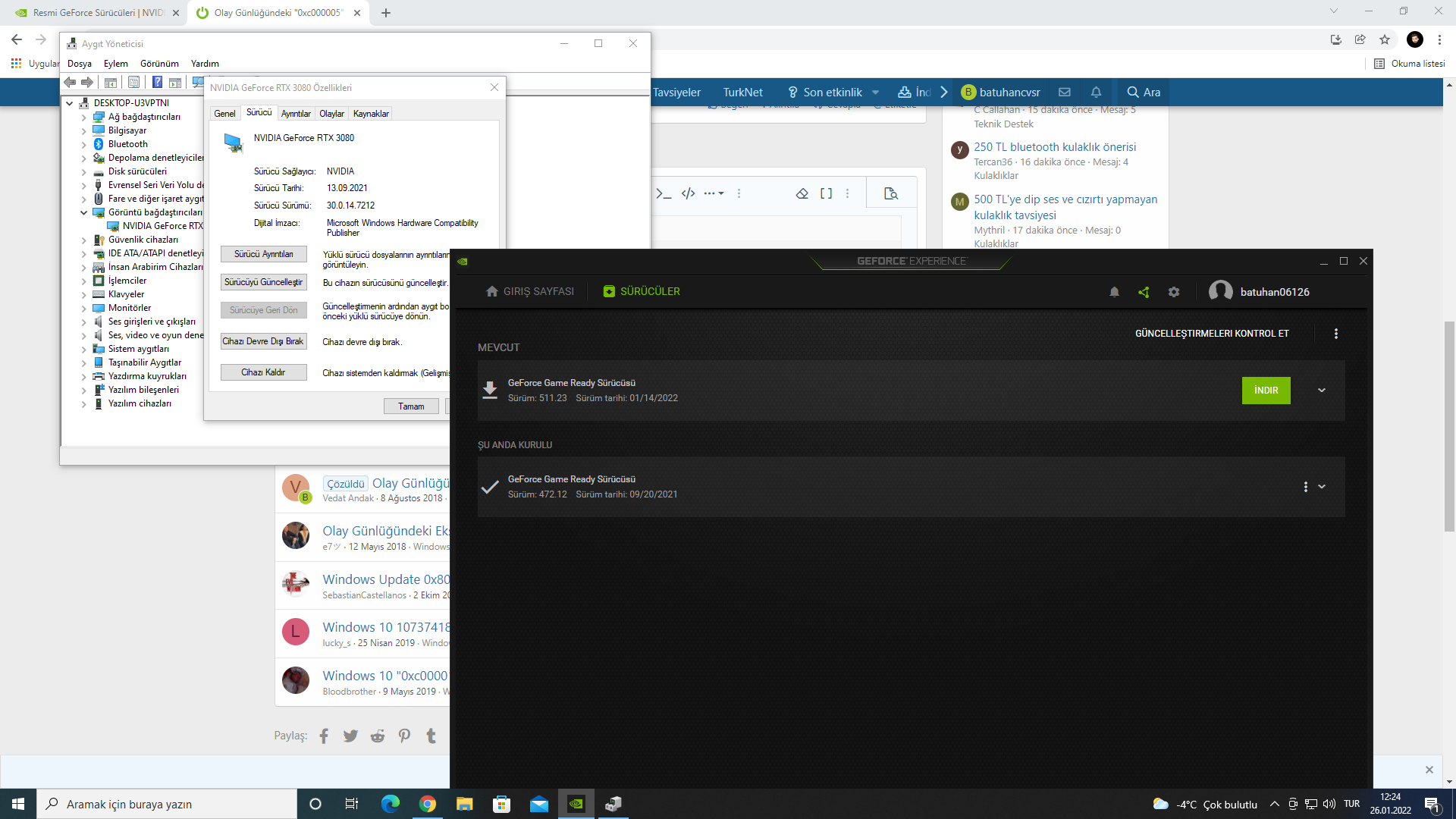Click the download arrow icon beside driver 511.23
This screenshot has height=819, width=1456.
tap(490, 390)
